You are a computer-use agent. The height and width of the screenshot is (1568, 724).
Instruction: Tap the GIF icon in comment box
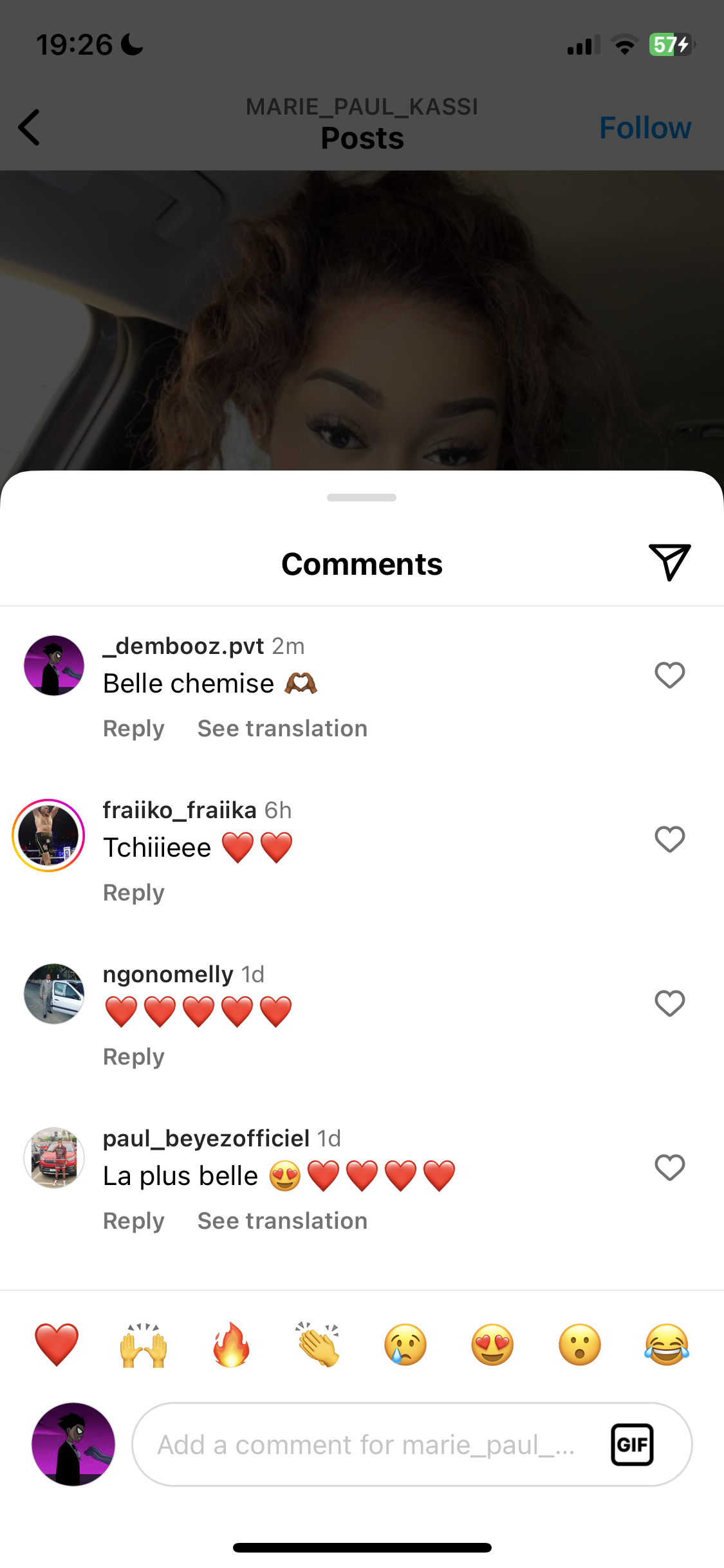tap(632, 1444)
